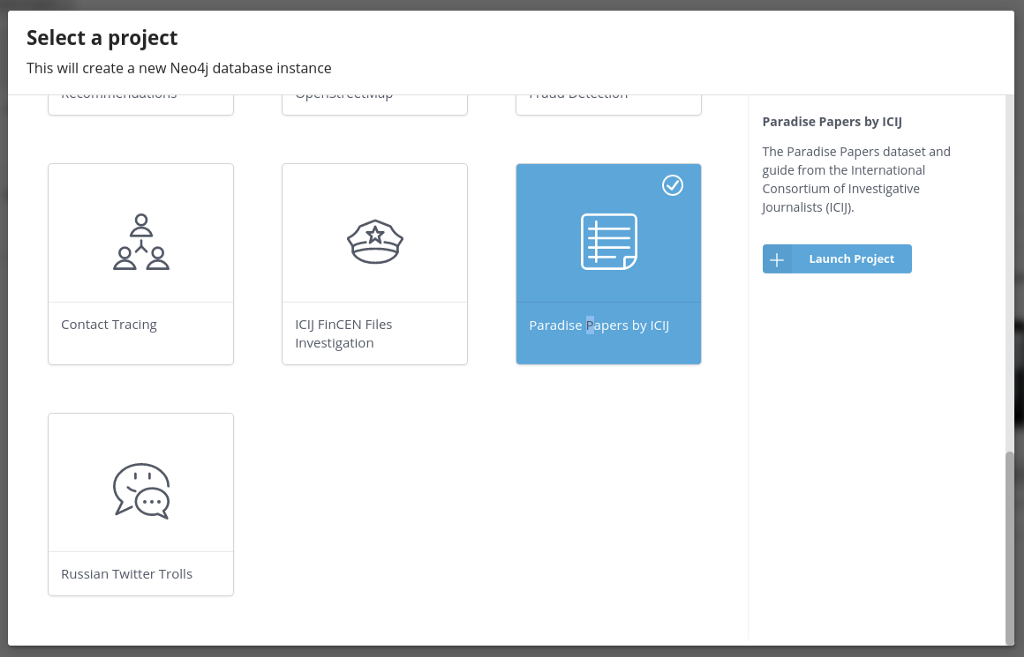Select the Contact Tracing people-network icon

pyautogui.click(x=141, y=242)
